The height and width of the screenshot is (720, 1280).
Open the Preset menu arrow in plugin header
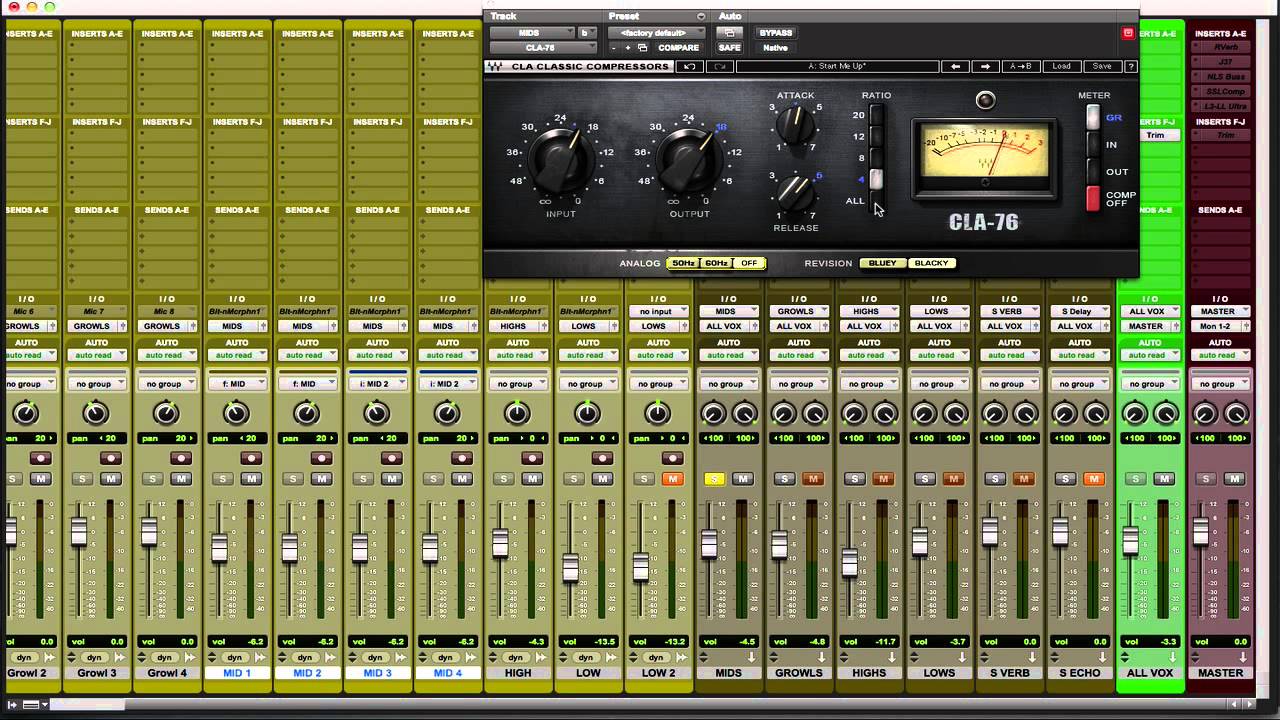tap(700, 16)
